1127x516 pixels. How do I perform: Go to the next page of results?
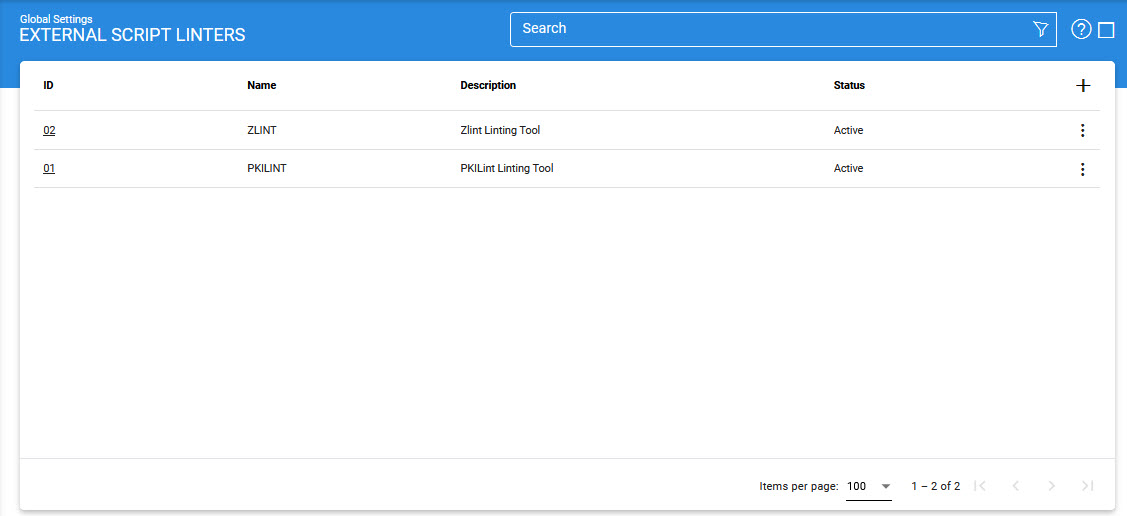point(1051,486)
